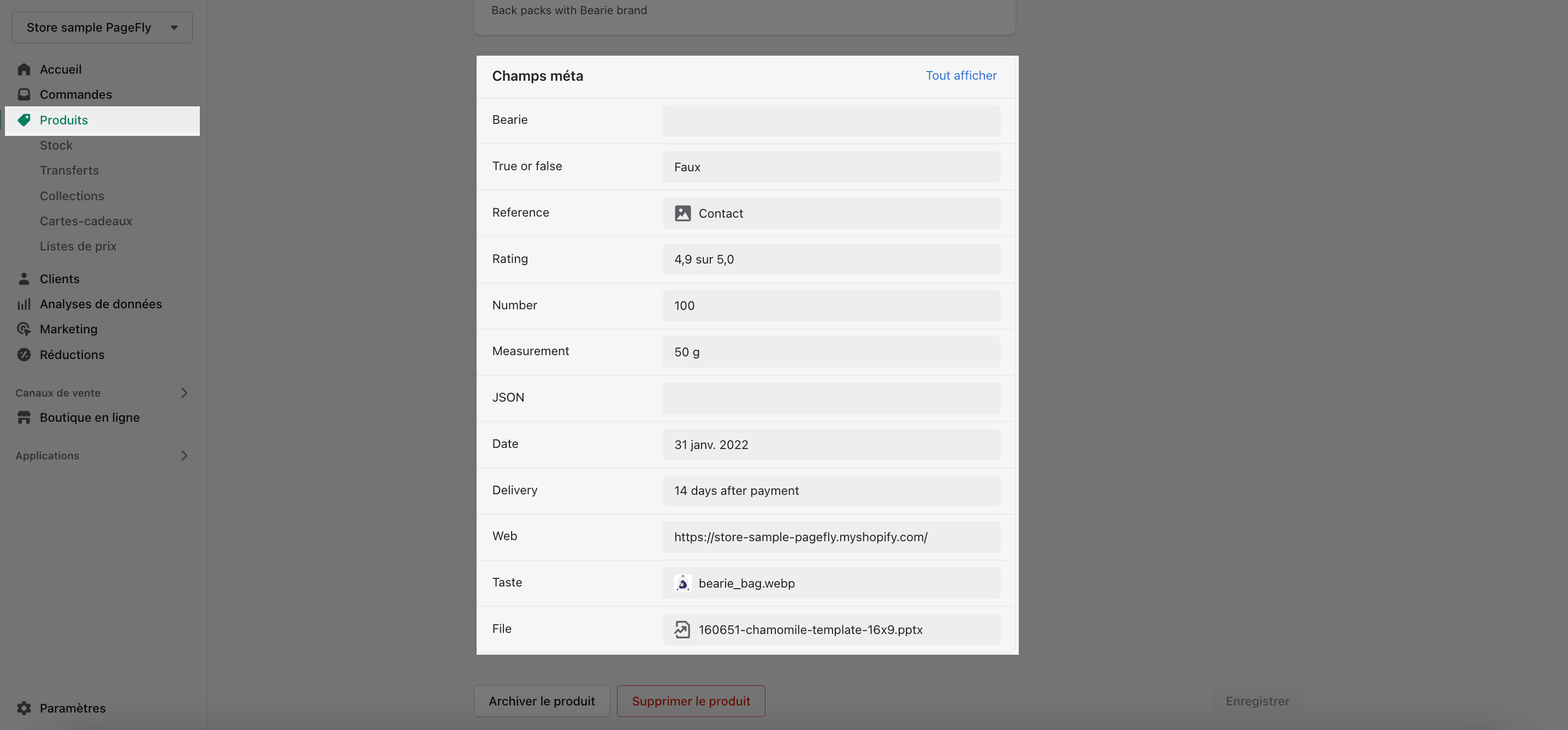Viewport: 1568px width, 730px height.
Task: Click the bearie_bag.webp thumbnail in Taste
Action: (682, 583)
